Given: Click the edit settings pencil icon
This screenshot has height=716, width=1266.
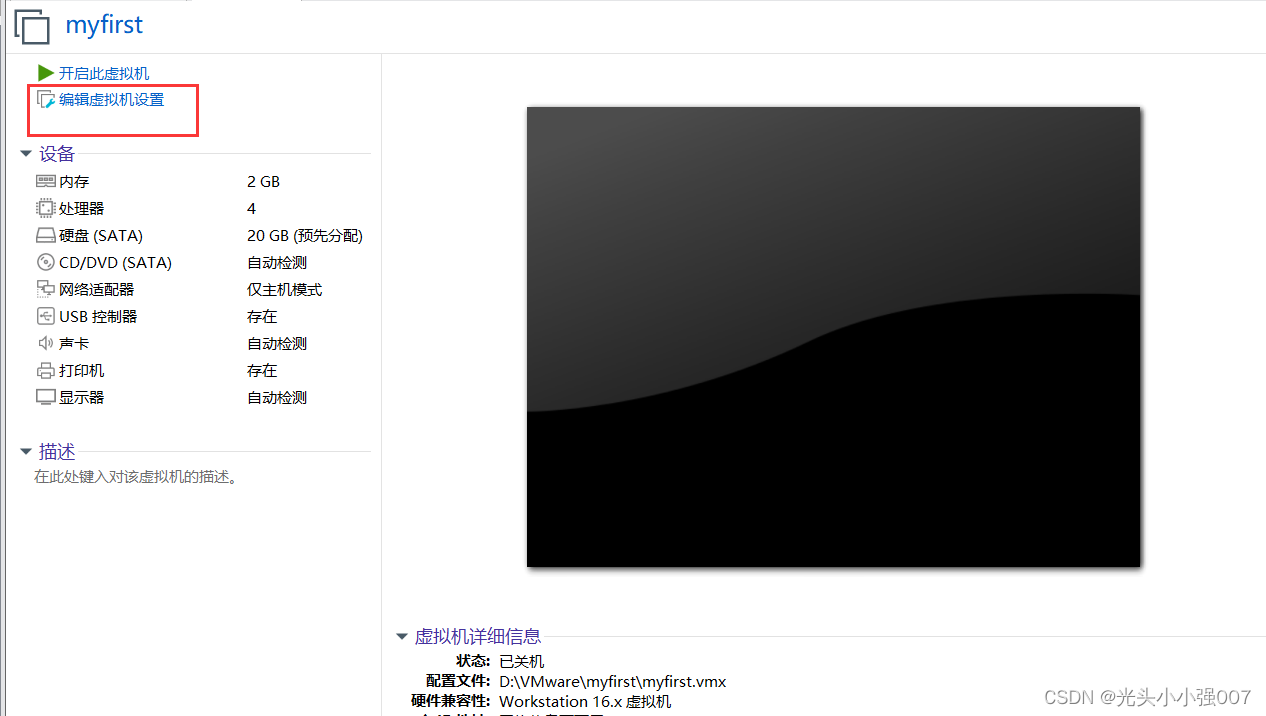Looking at the screenshot, I should coord(46,99).
